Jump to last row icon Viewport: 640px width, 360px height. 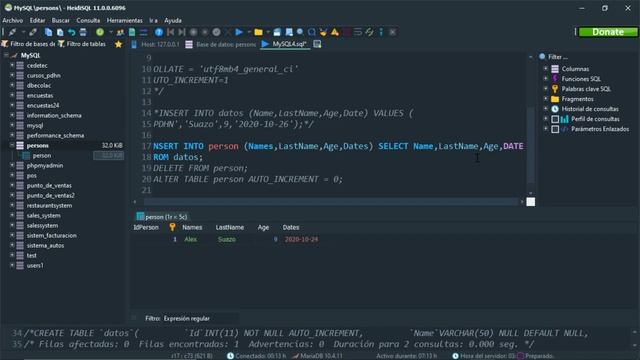[182, 32]
